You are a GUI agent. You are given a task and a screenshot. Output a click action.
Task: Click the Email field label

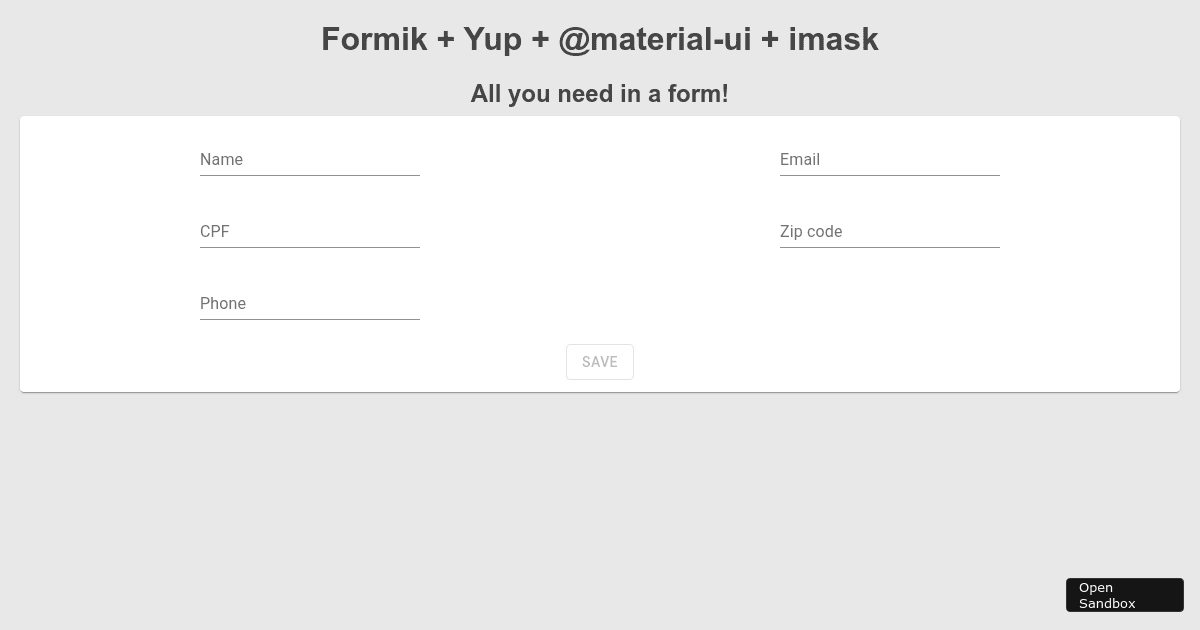[x=800, y=159]
